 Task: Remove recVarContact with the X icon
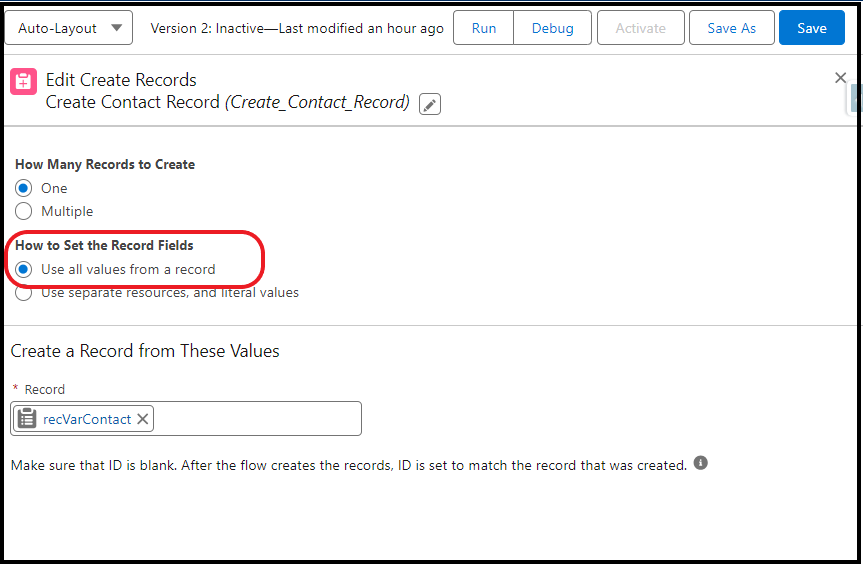coord(143,419)
